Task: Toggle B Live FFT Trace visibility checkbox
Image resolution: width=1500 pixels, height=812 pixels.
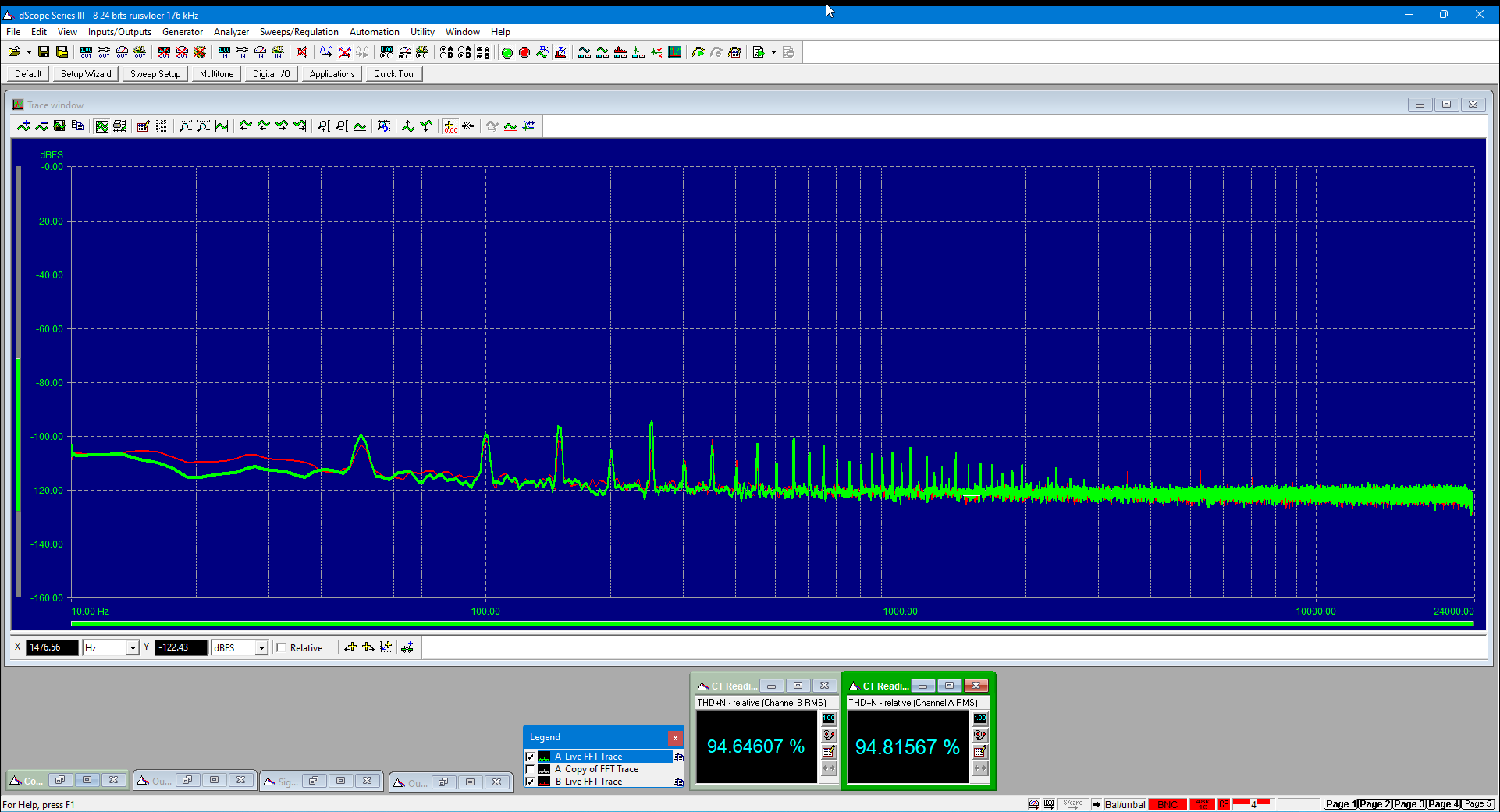Action: (x=531, y=782)
